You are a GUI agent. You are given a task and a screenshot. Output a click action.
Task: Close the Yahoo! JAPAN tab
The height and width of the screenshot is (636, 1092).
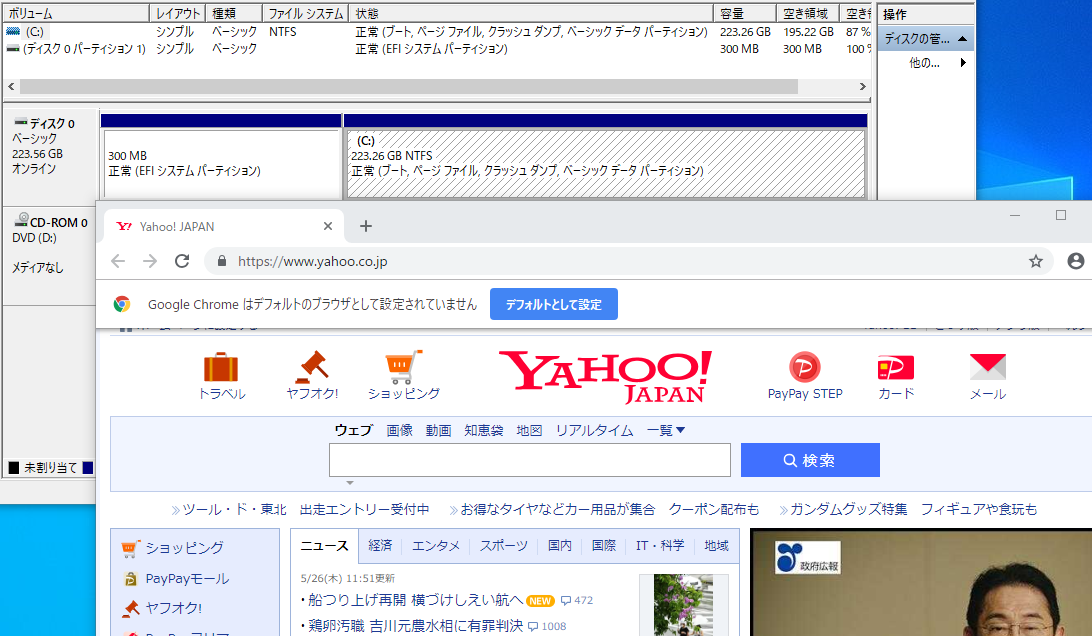tap(328, 226)
